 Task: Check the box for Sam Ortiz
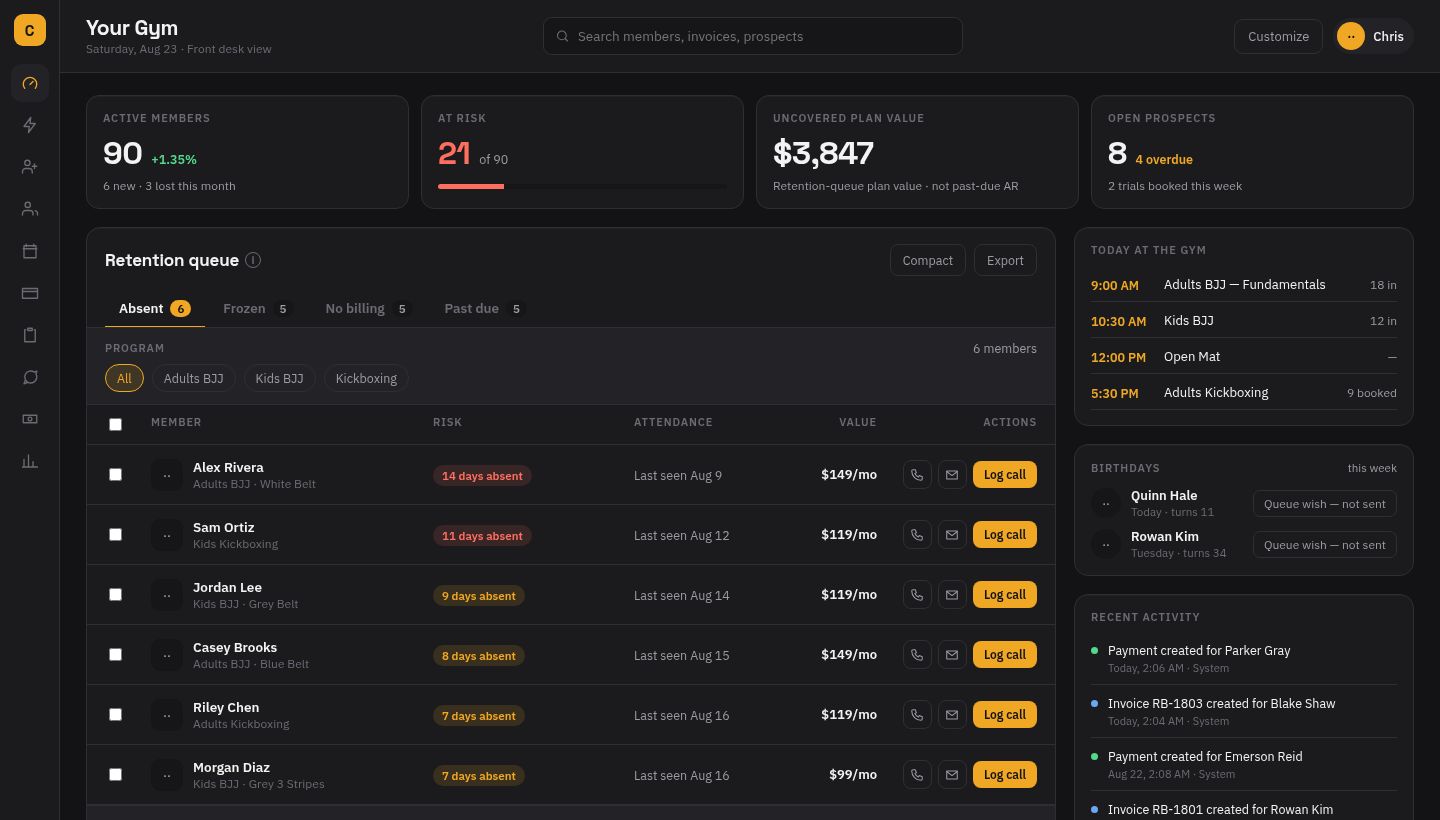[x=115, y=534]
